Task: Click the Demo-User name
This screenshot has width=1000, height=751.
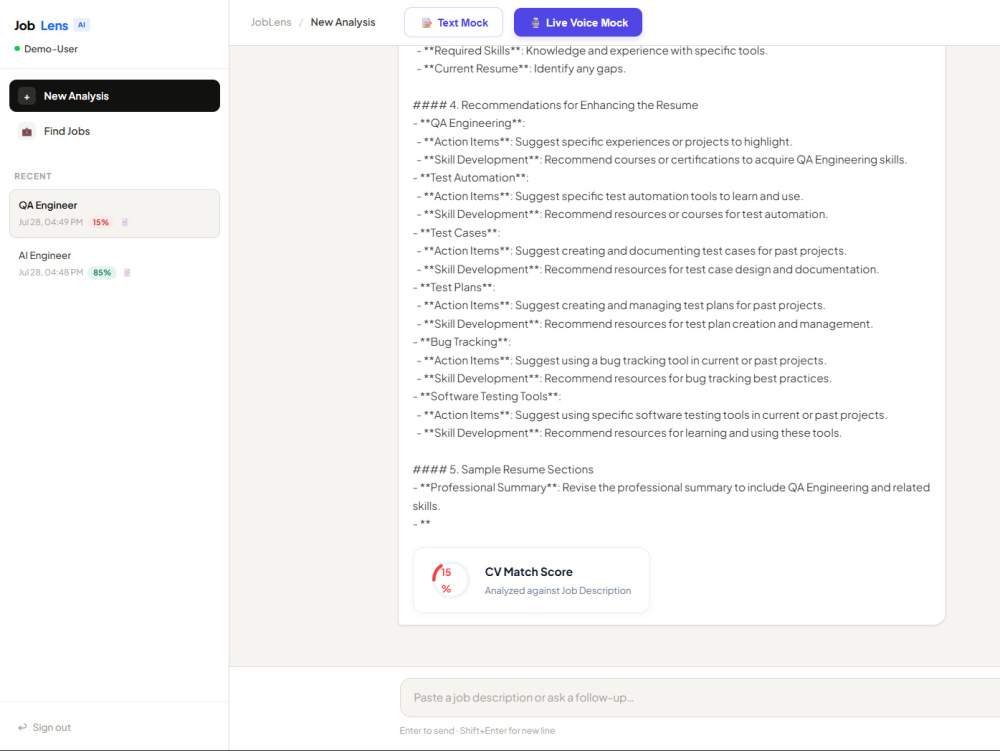Action: pyautogui.click(x=51, y=49)
